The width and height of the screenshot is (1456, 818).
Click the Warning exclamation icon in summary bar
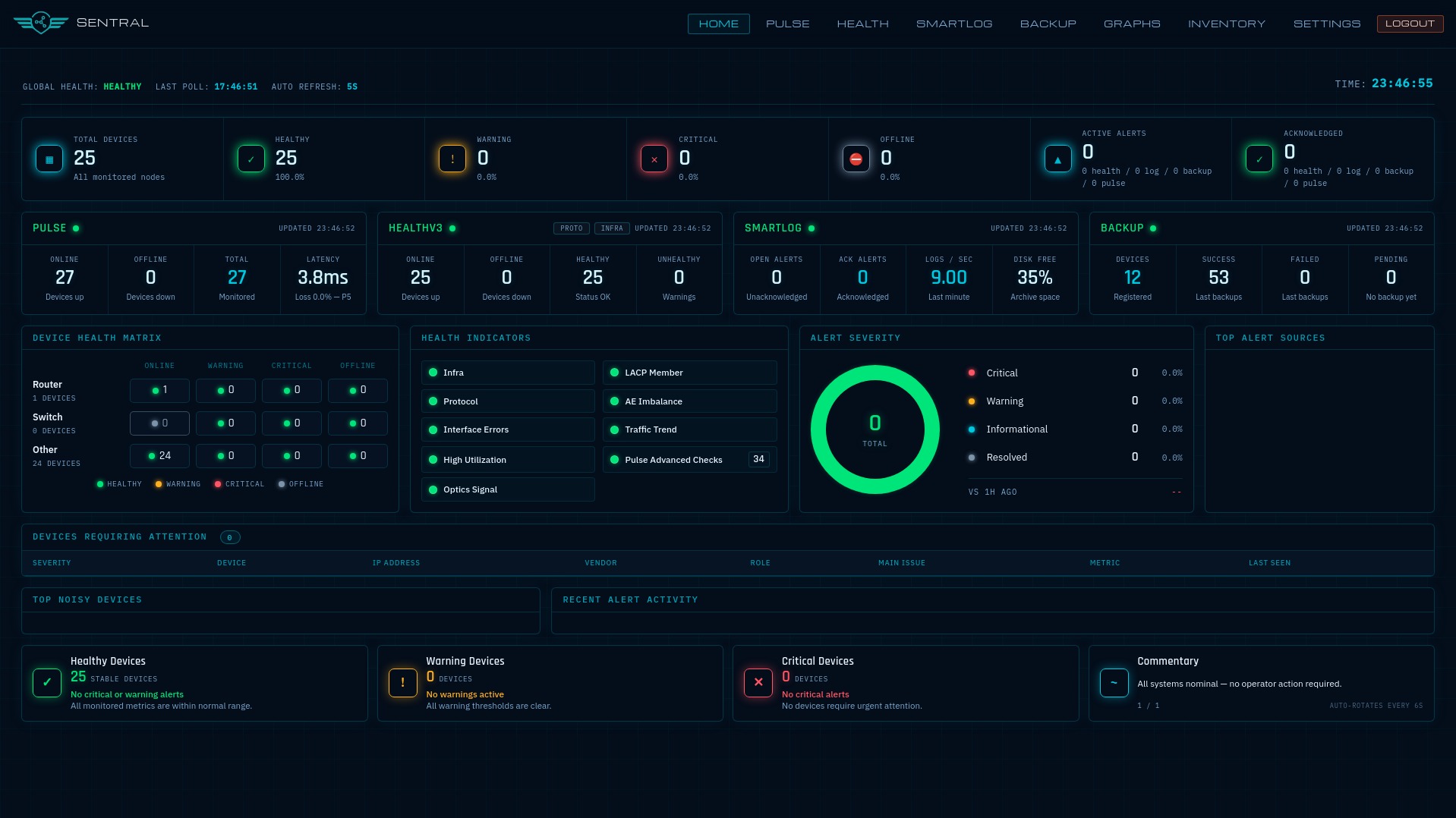pos(452,159)
